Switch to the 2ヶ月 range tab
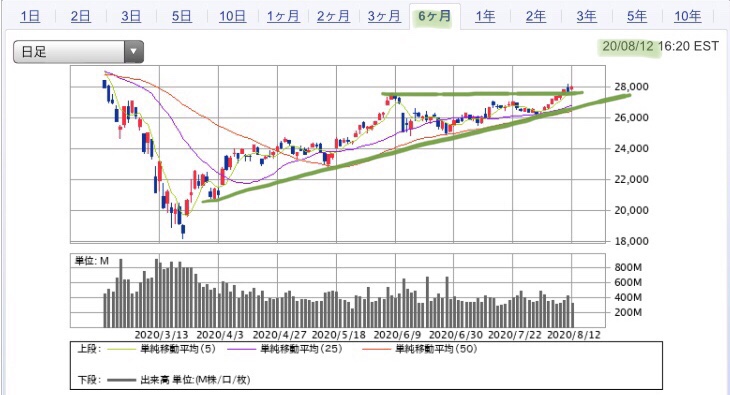Screen dimensions: 730x395 333,16
